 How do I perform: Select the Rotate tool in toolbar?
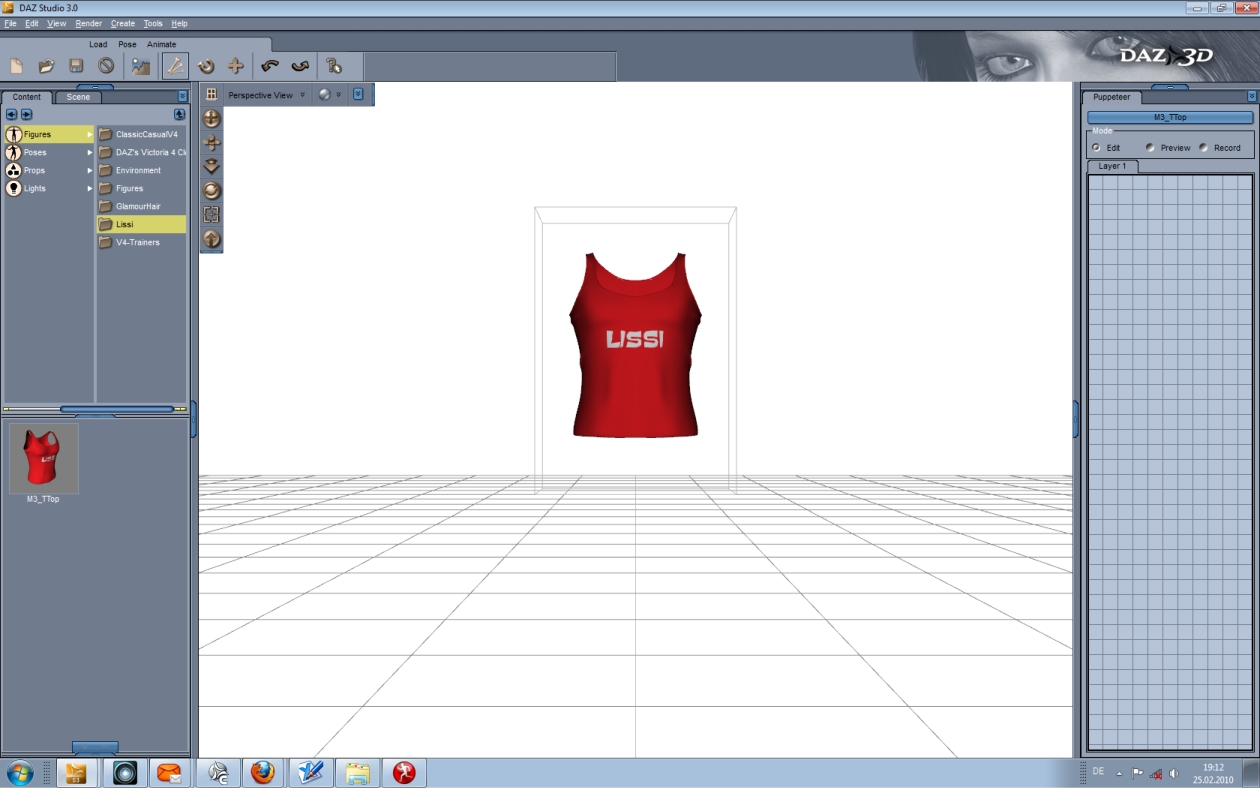[x=206, y=66]
